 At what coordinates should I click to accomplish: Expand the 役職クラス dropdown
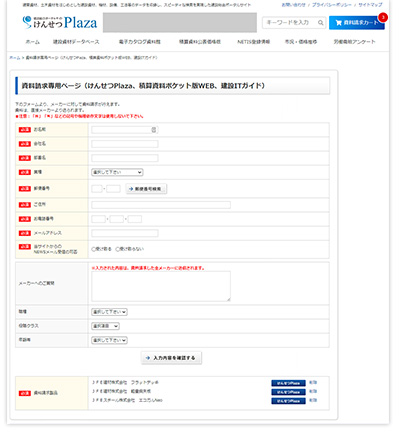point(105,326)
